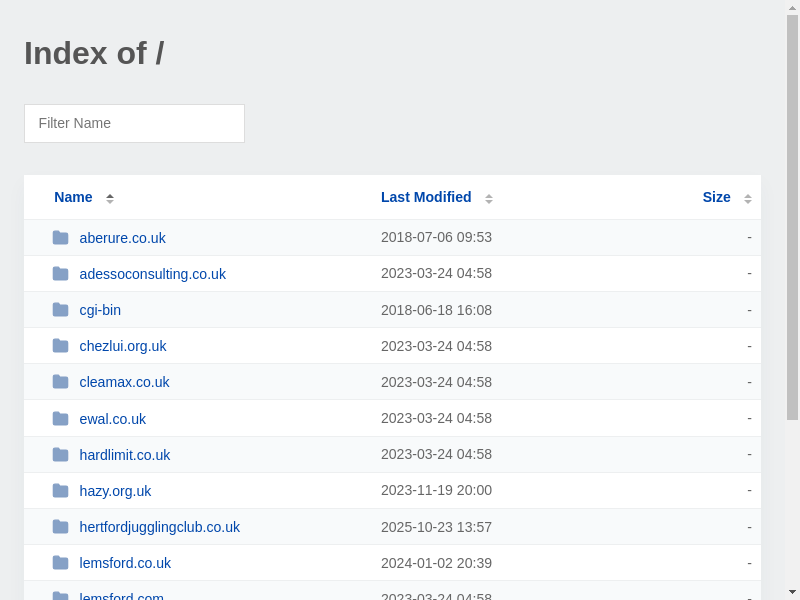Click the folder icon for cleamax.co.uk
This screenshot has width=800, height=600.
(x=61, y=382)
